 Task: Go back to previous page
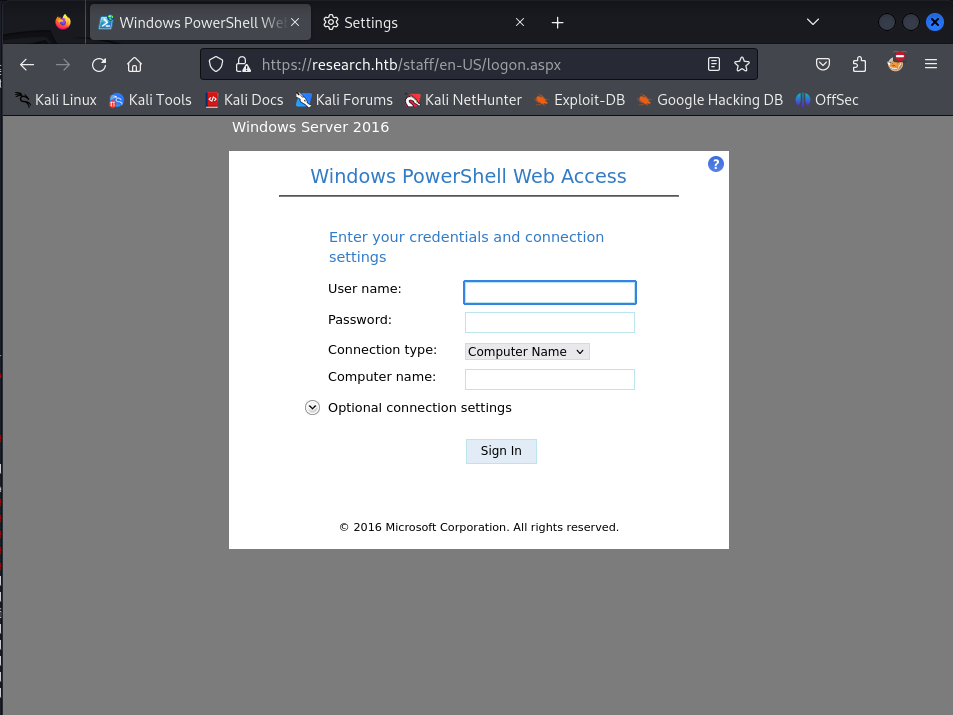point(27,64)
